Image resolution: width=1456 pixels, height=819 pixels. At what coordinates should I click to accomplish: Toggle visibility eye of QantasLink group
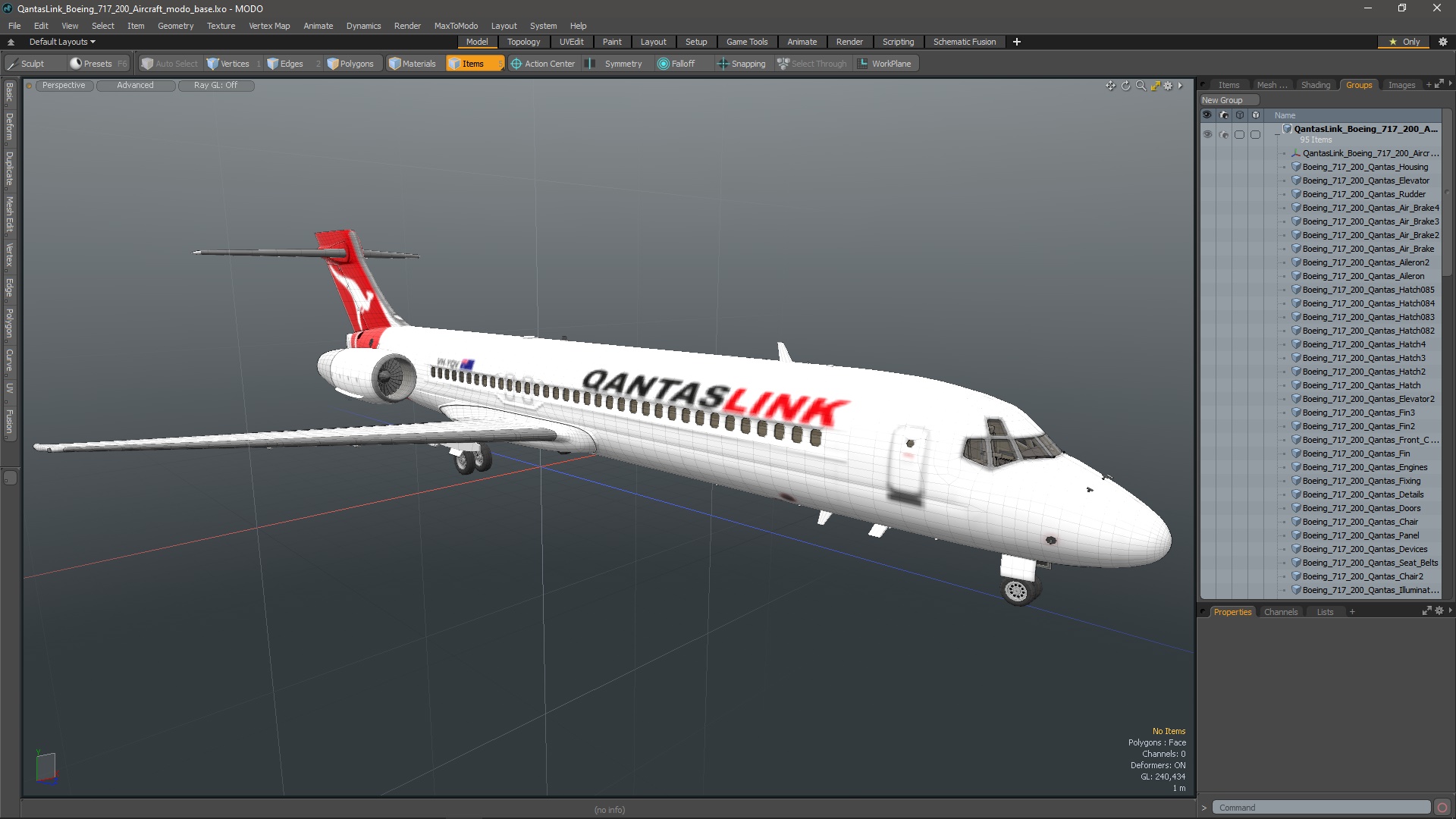(x=1207, y=134)
